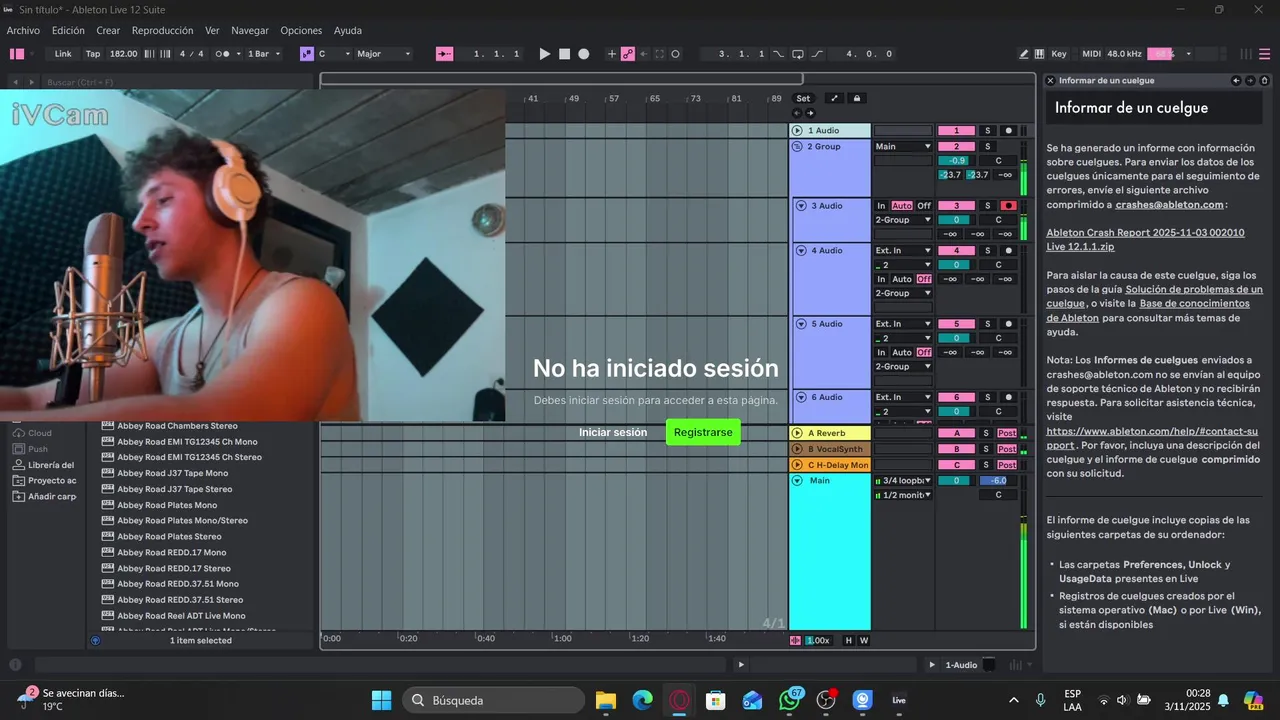Click the tempo field 182.00
The width and height of the screenshot is (1280, 720).
(x=124, y=54)
